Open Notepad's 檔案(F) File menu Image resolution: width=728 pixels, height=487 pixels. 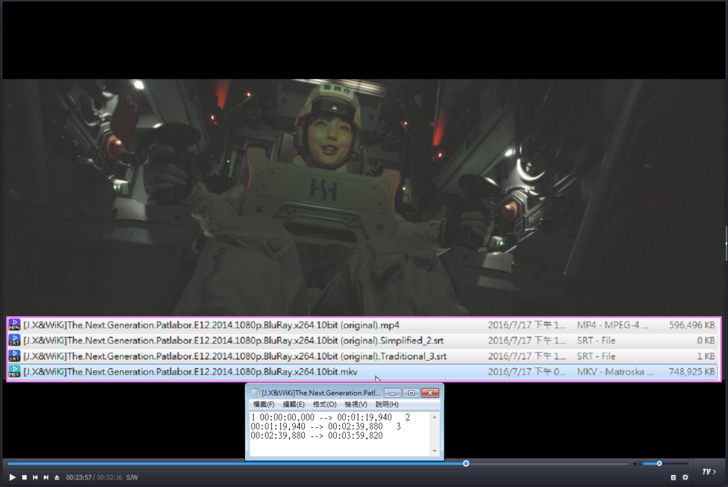(x=264, y=405)
